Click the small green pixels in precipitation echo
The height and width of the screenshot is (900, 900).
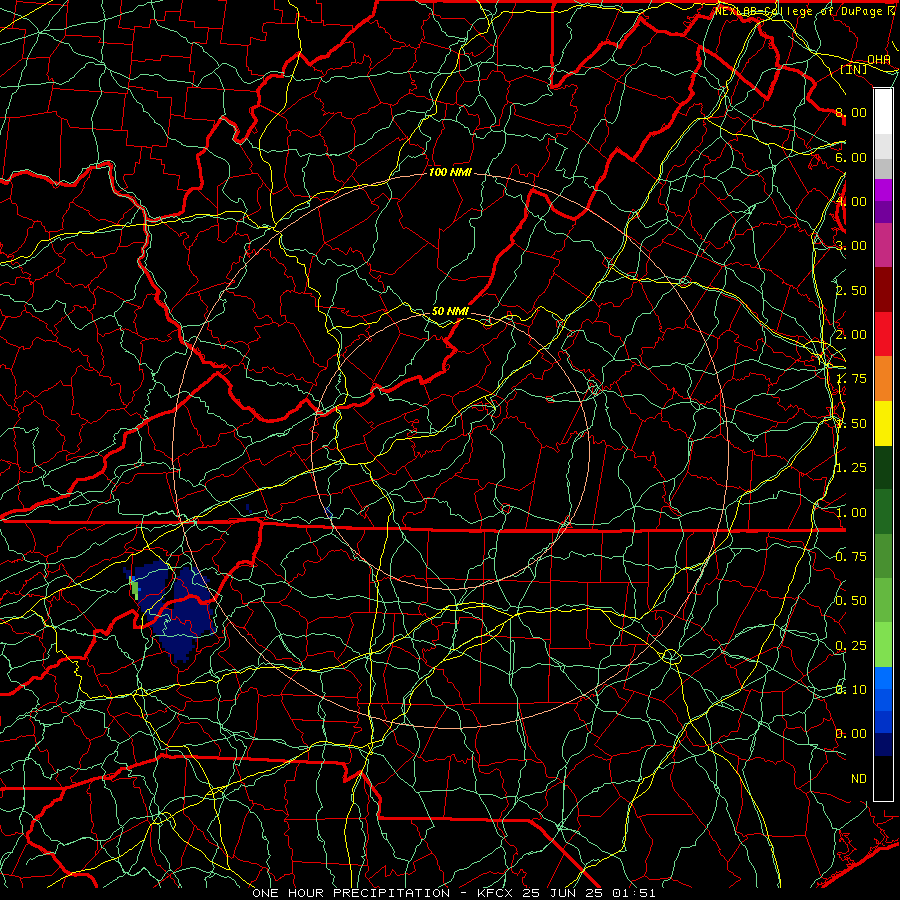point(135,588)
